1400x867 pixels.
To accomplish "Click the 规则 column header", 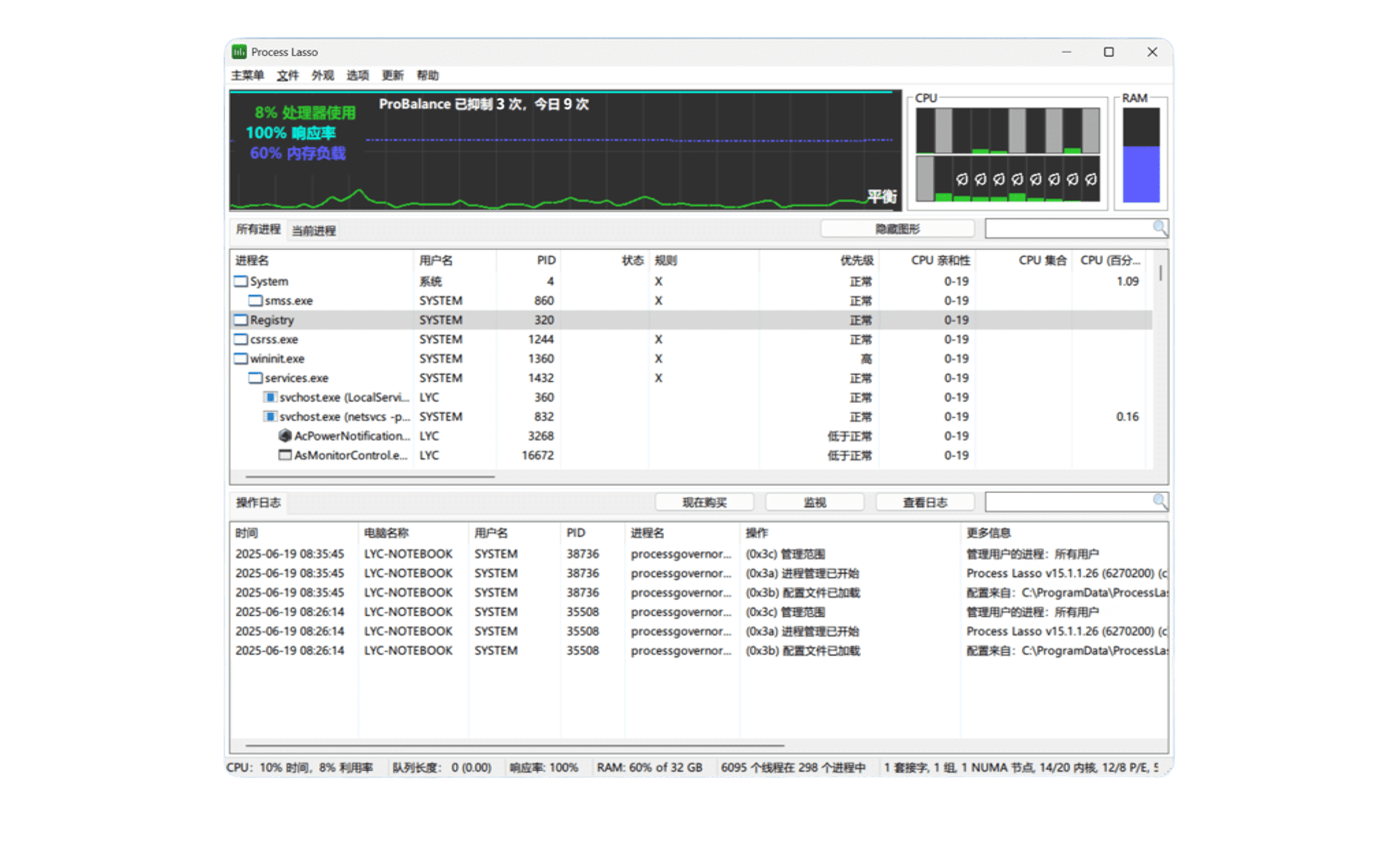I will tap(704, 261).
